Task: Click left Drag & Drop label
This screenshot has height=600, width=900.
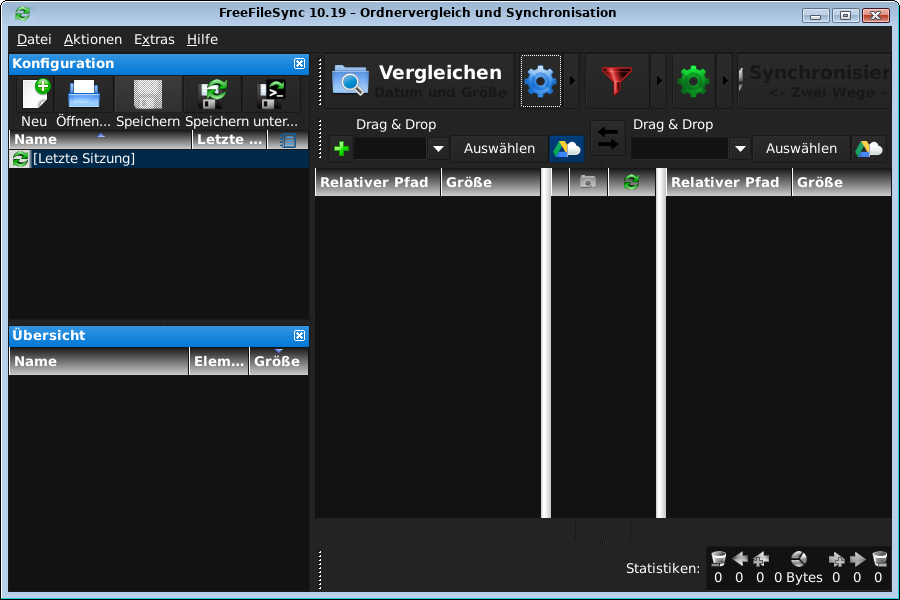Action: pos(396,125)
